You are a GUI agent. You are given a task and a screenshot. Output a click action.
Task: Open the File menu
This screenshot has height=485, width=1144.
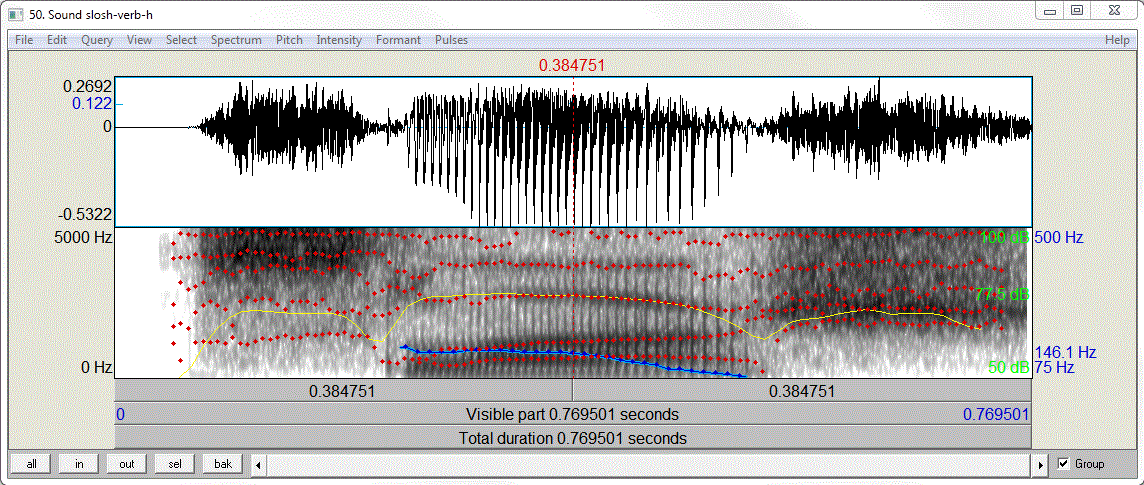[x=24, y=40]
